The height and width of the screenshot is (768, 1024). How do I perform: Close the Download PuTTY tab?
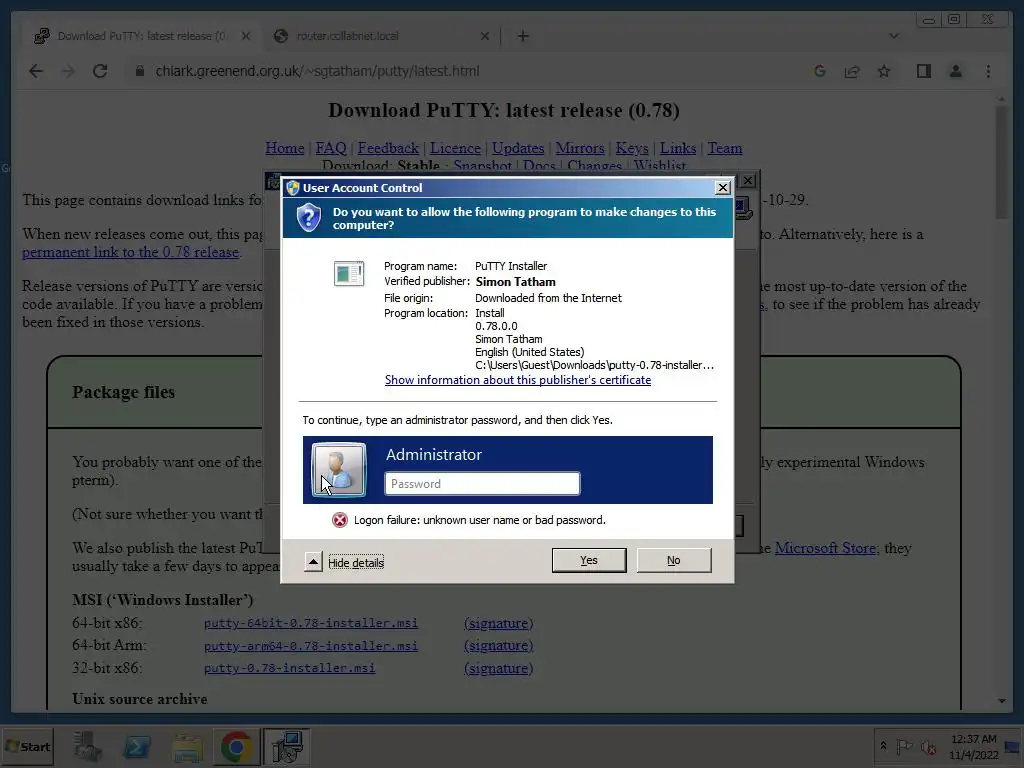(246, 36)
